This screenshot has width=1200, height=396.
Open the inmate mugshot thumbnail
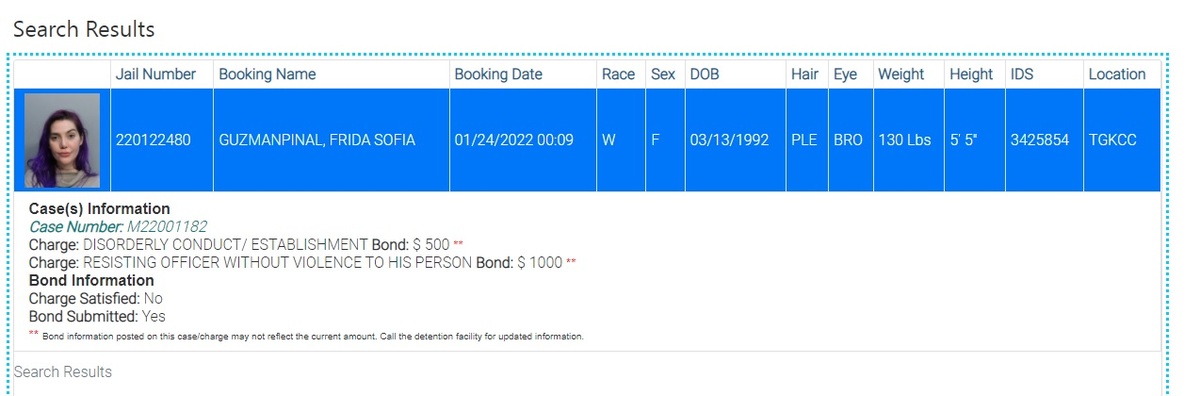[62, 141]
